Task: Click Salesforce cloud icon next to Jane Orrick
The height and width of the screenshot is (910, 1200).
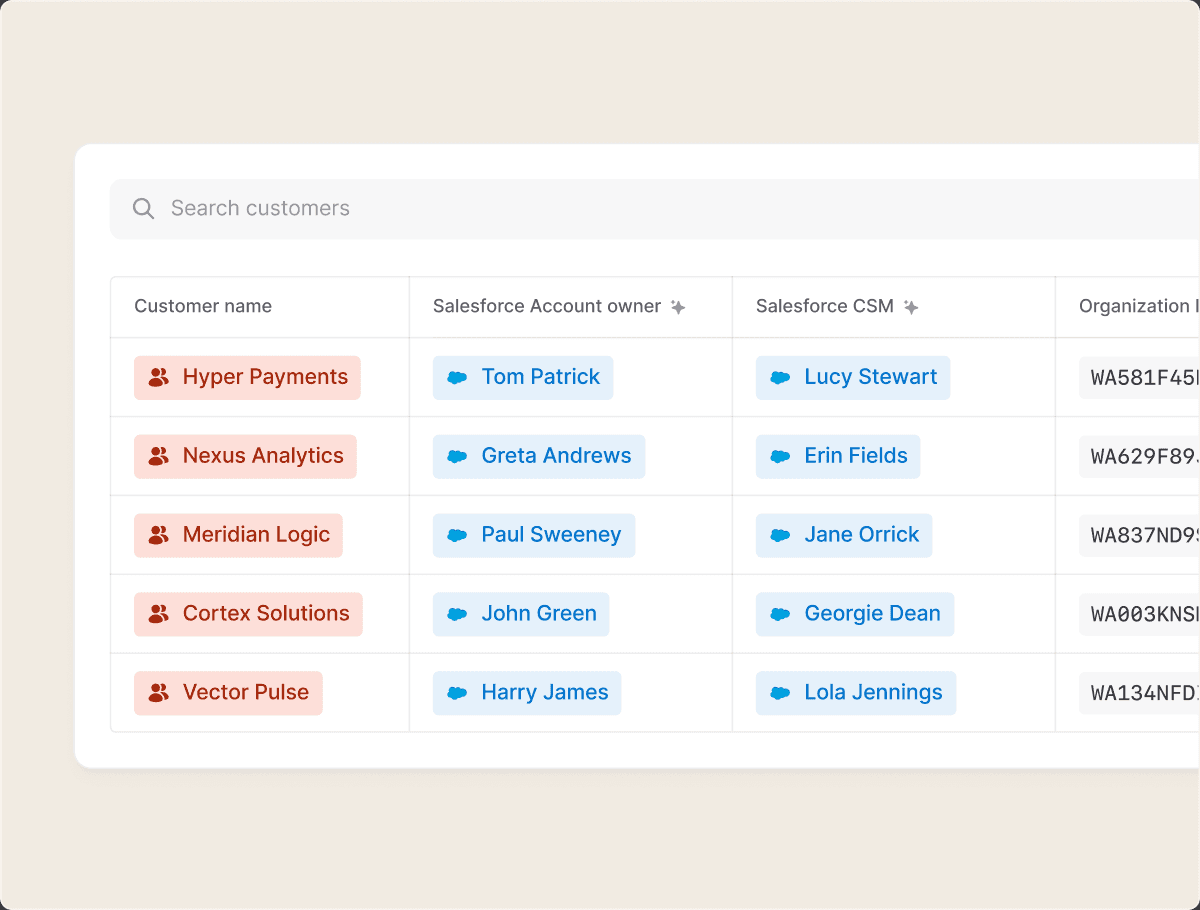Action: click(780, 536)
